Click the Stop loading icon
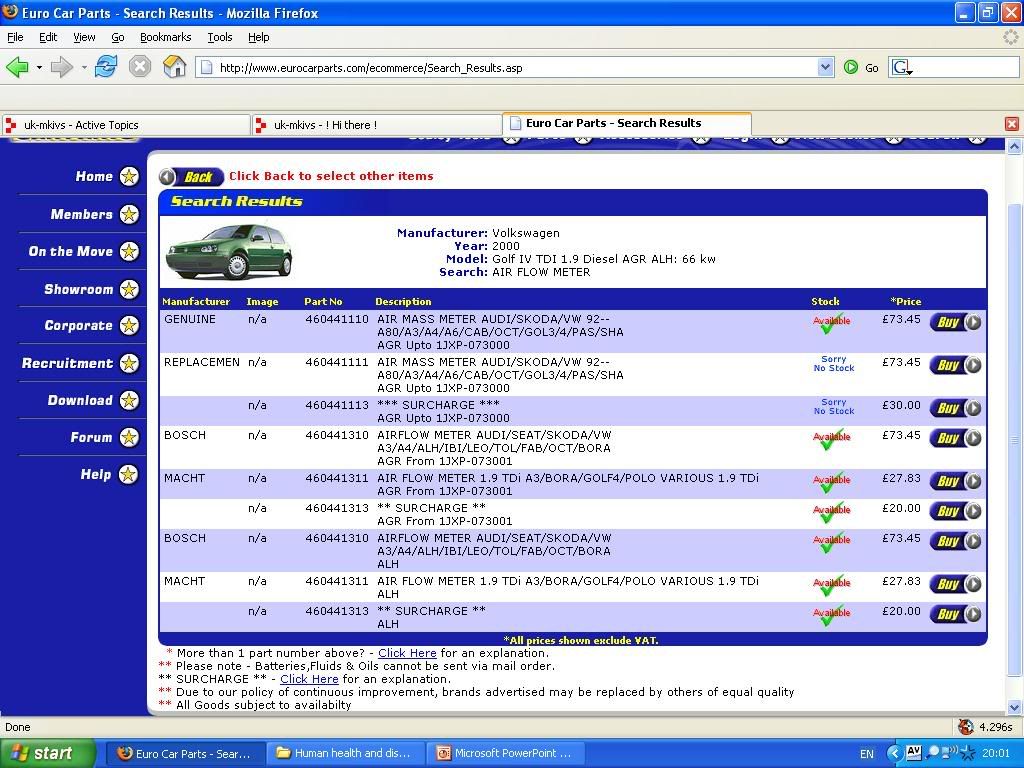 140,67
